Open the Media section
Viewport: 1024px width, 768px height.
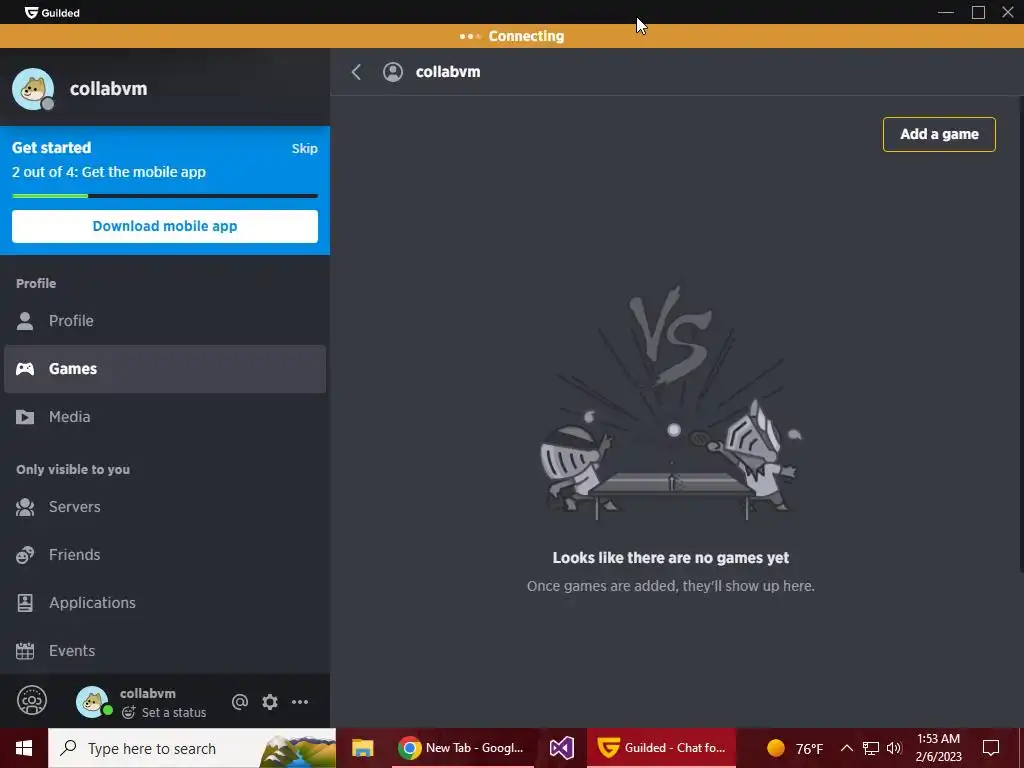[165, 417]
